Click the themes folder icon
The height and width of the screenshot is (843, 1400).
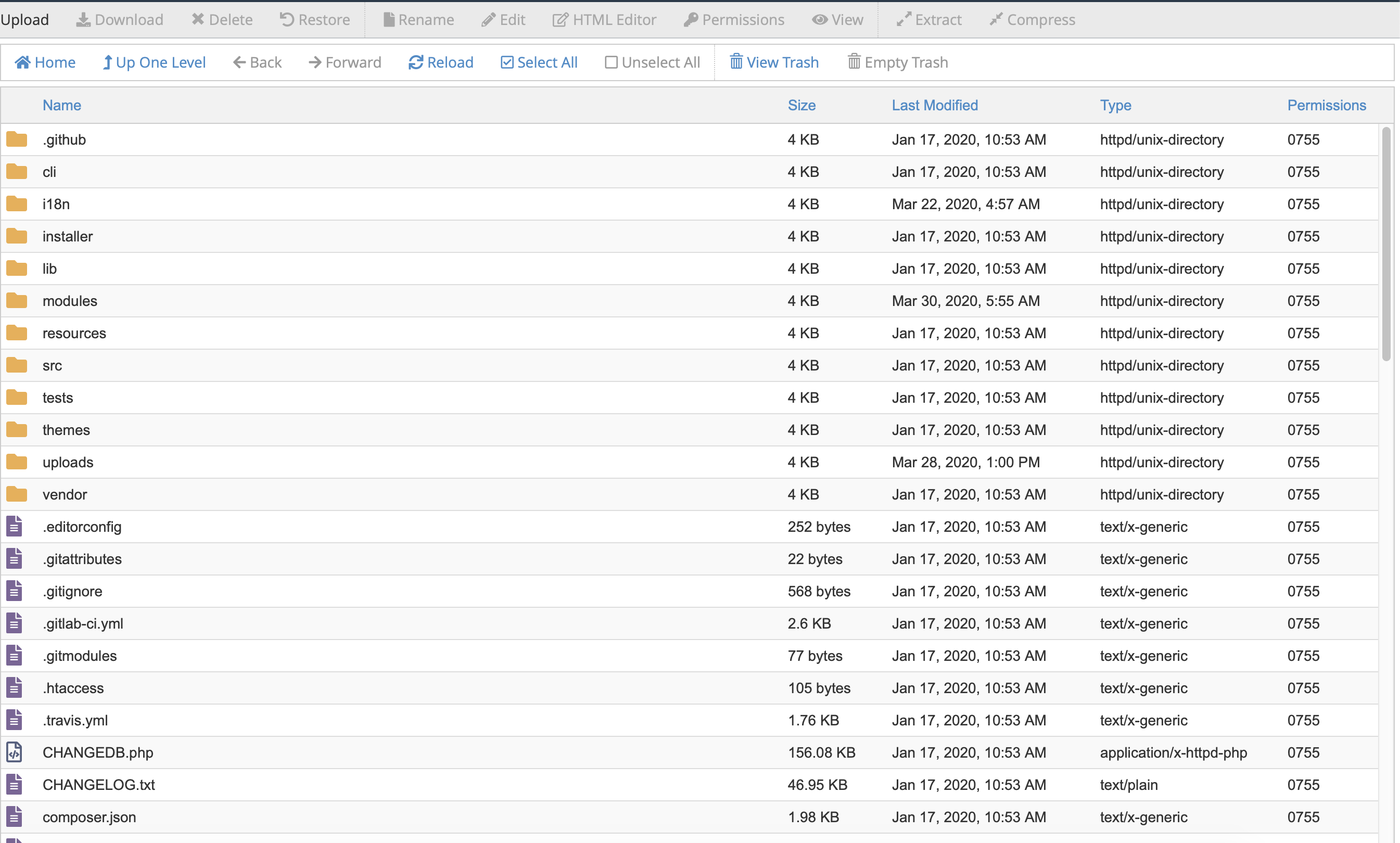(x=17, y=429)
